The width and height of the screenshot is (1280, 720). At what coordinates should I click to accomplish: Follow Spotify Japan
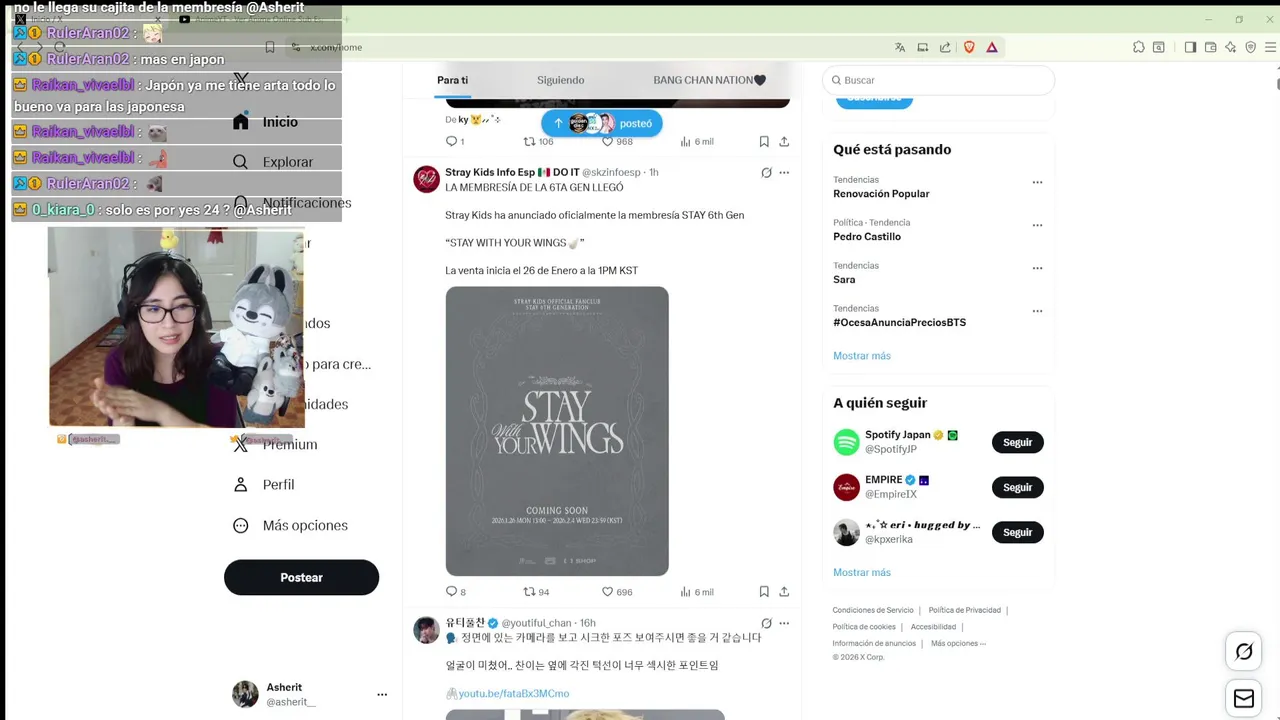click(1017, 442)
